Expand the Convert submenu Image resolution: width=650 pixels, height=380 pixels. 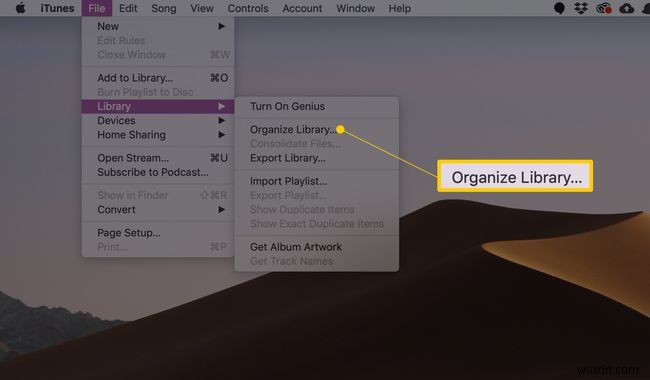158,210
